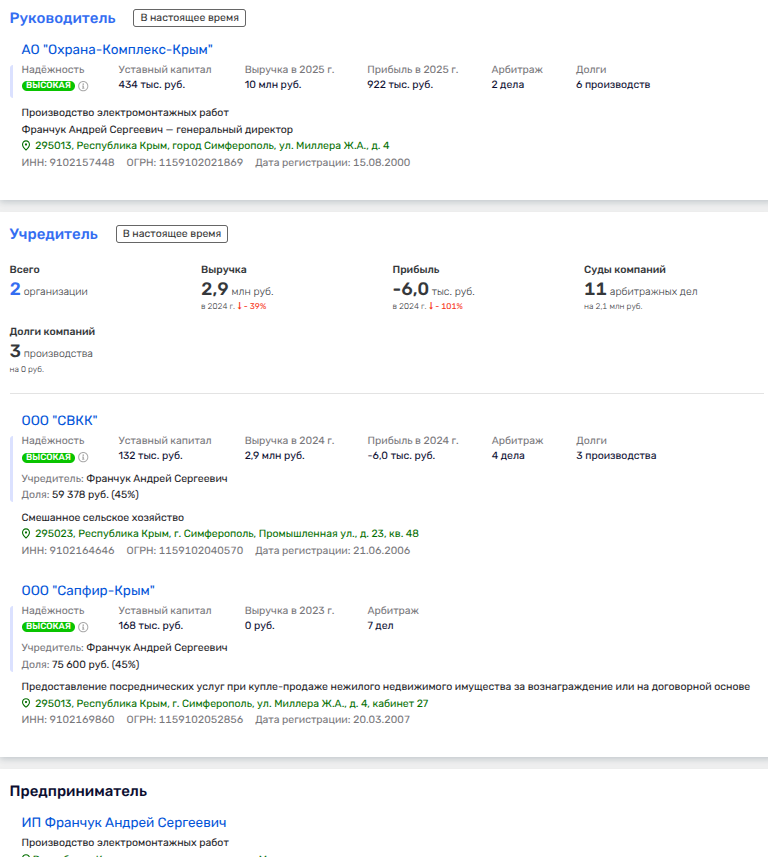Viewport: 768px width, 857px height.
Task: Click the Учредитель section heading
Action: [54, 234]
